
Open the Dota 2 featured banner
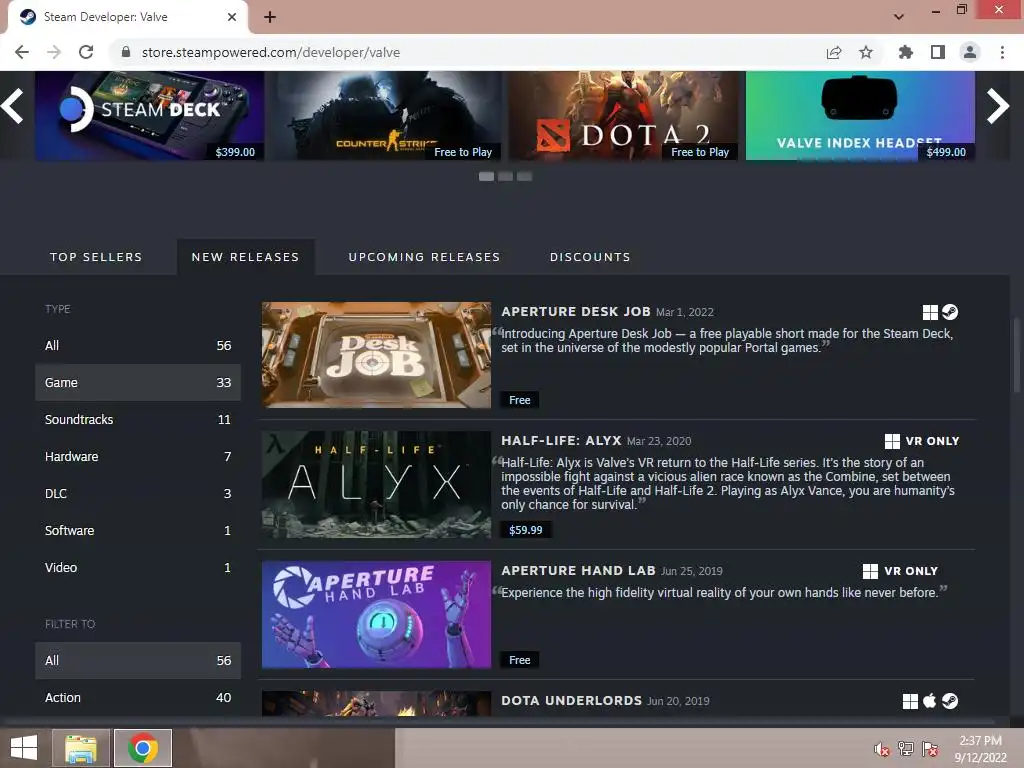[x=624, y=116]
